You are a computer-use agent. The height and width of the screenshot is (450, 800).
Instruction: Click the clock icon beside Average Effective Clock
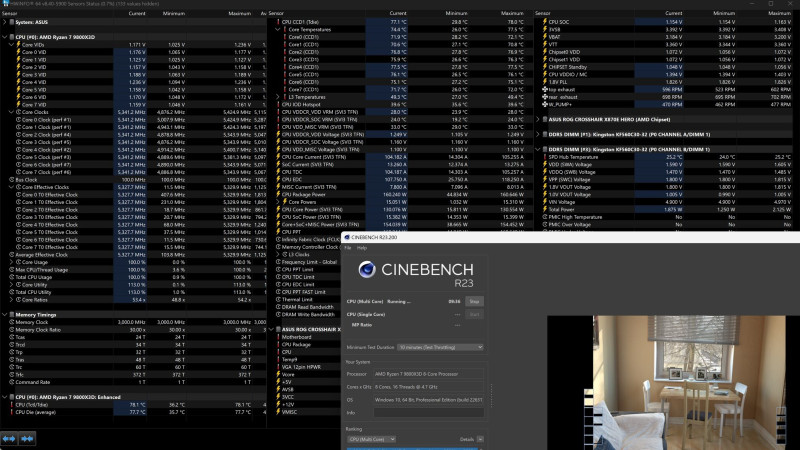point(12,255)
